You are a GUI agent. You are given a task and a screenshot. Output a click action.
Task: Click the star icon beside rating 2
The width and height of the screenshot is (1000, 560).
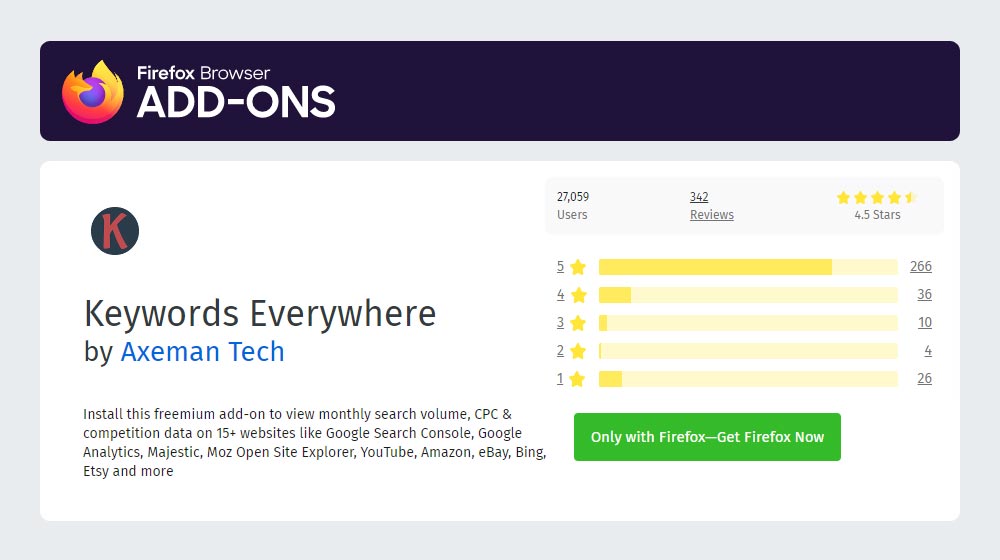point(578,351)
